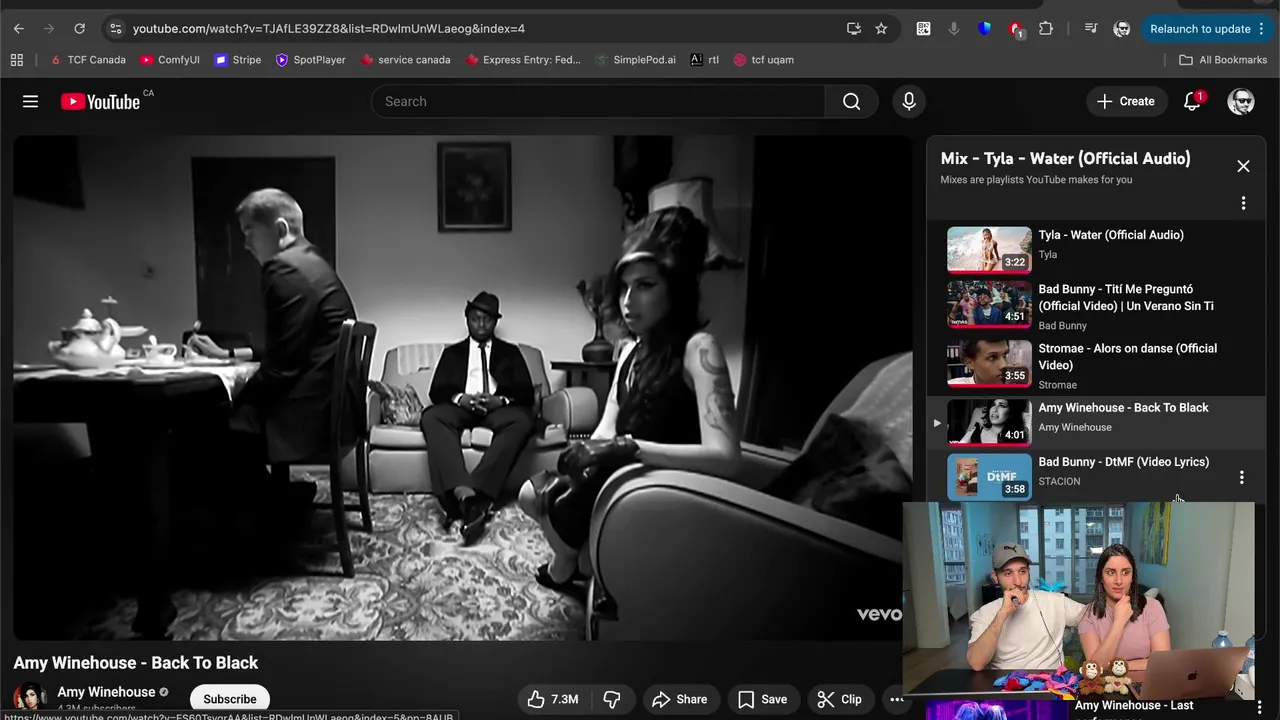This screenshot has width=1280, height=720.
Task: Open the apps grid in bookmarks bar
Action: (17, 60)
